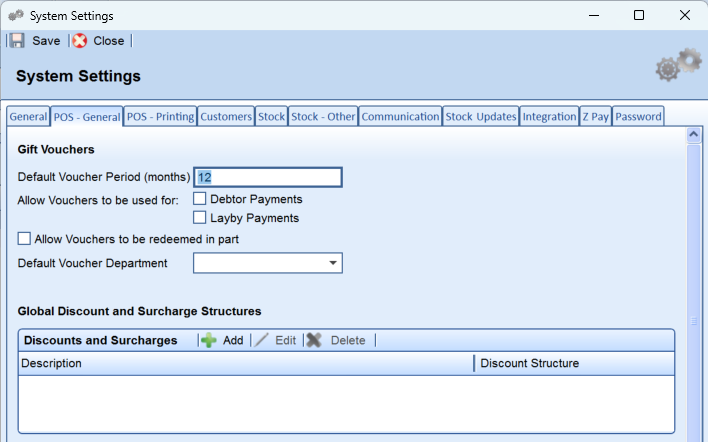Click the scroll up arrow icon
This screenshot has width=708, height=442.
(694, 135)
